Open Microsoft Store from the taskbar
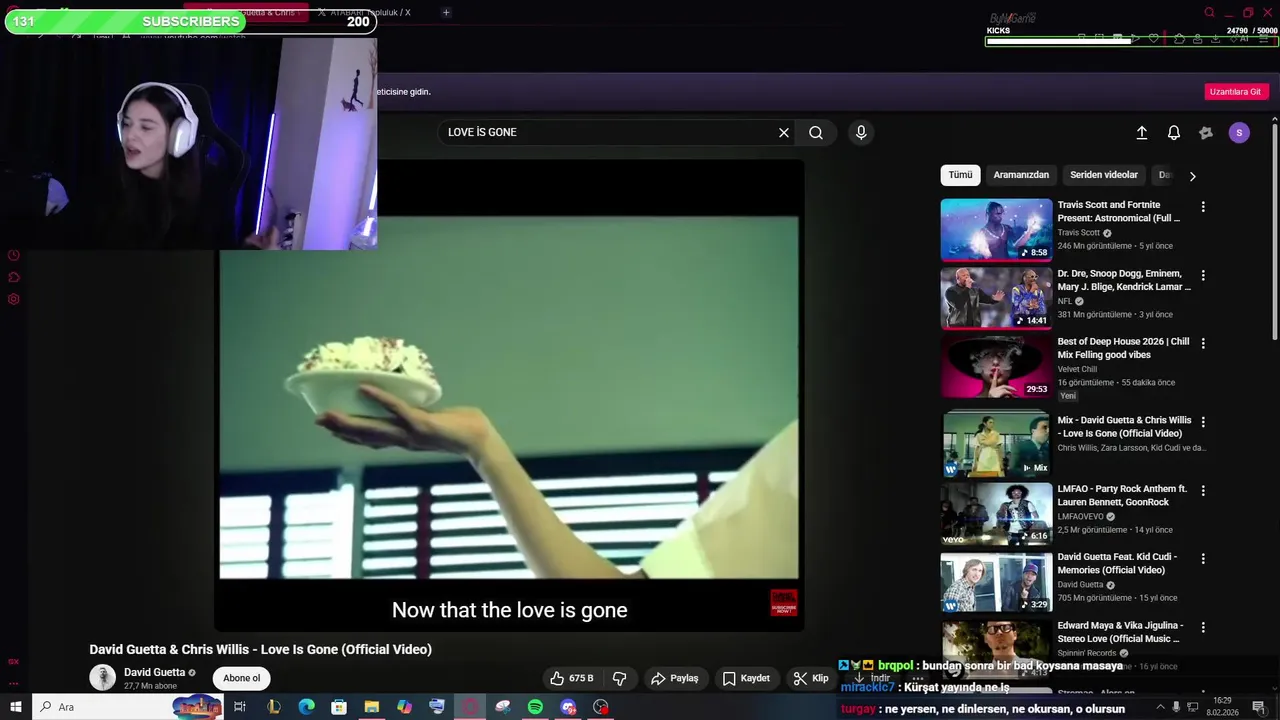Image resolution: width=1280 pixels, height=720 pixels. point(339,707)
